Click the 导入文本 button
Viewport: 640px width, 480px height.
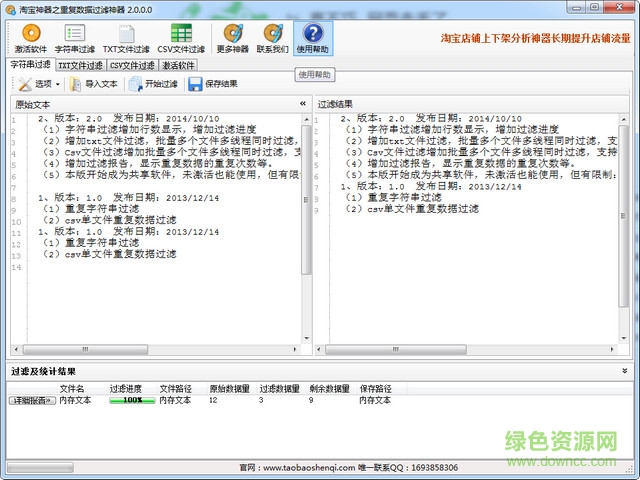93,84
